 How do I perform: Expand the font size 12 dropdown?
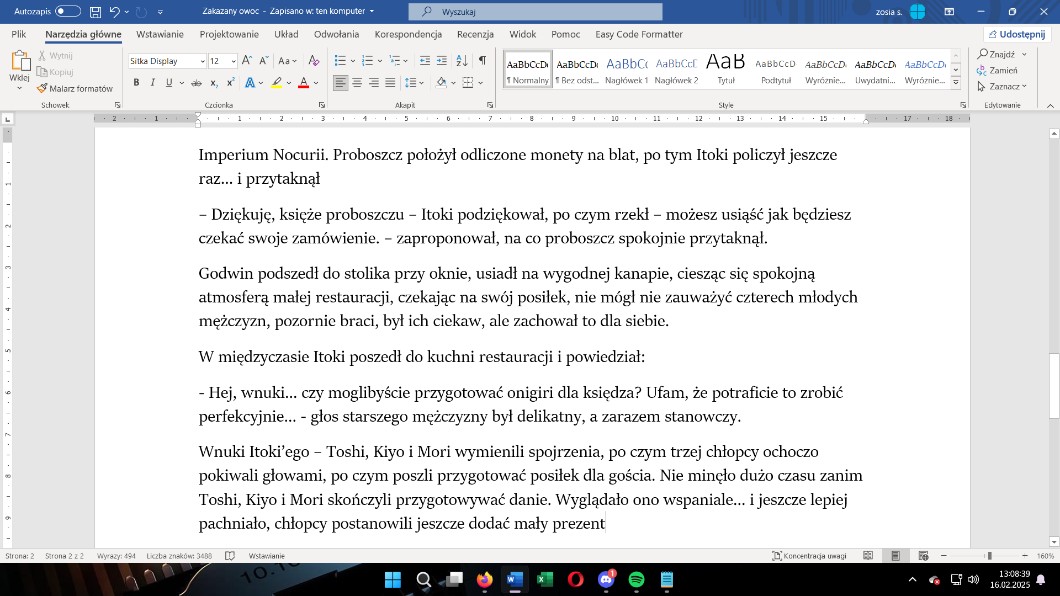coord(232,61)
